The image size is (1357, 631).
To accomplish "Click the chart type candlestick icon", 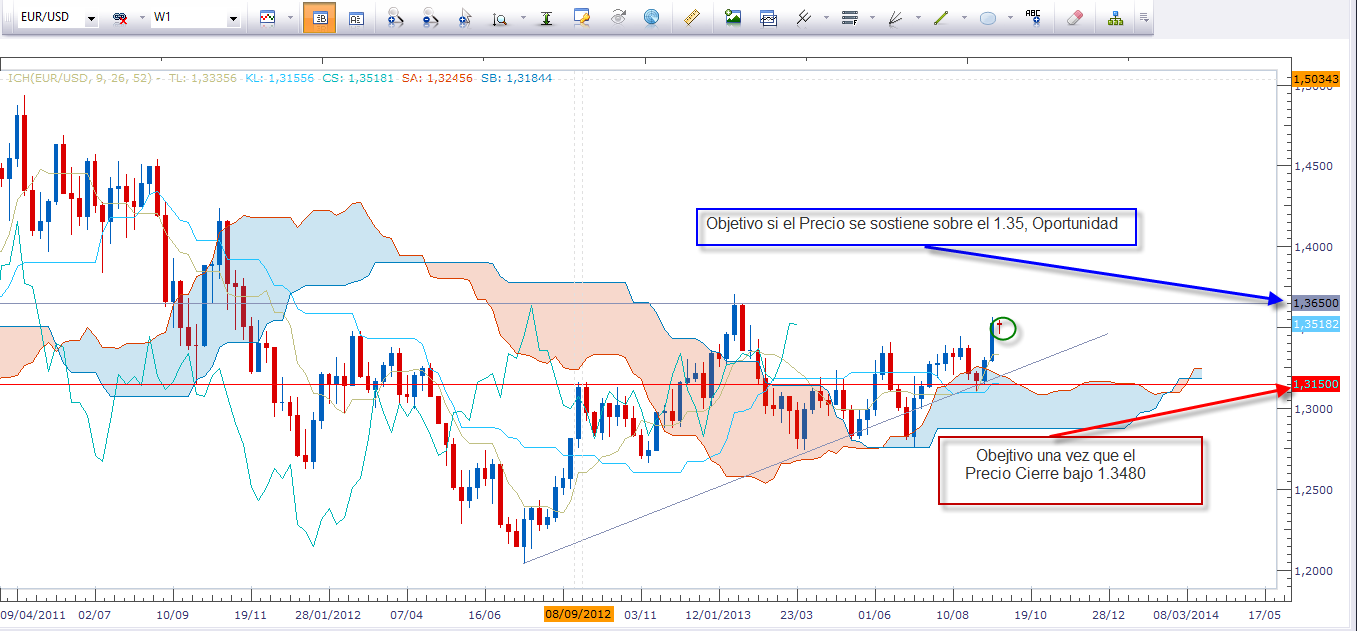I will click(267, 18).
